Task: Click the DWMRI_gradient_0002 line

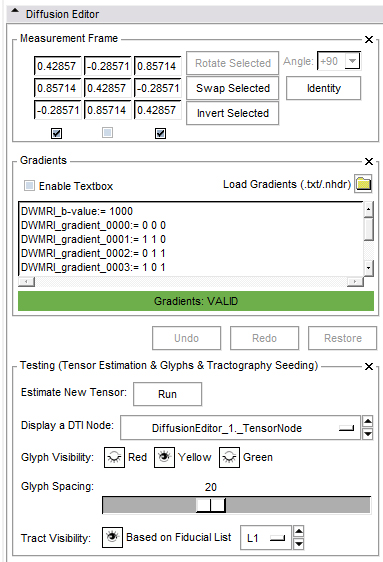Action: pos(93,253)
